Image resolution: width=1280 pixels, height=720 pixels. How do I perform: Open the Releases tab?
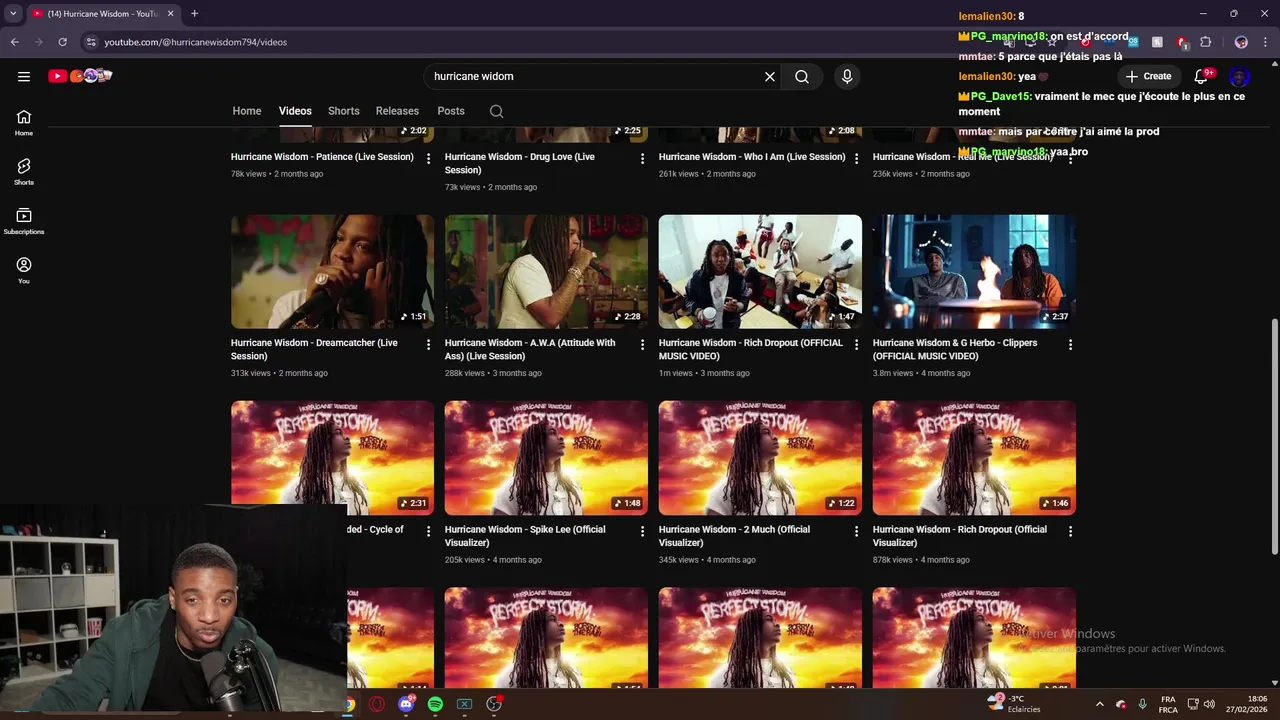click(x=397, y=111)
